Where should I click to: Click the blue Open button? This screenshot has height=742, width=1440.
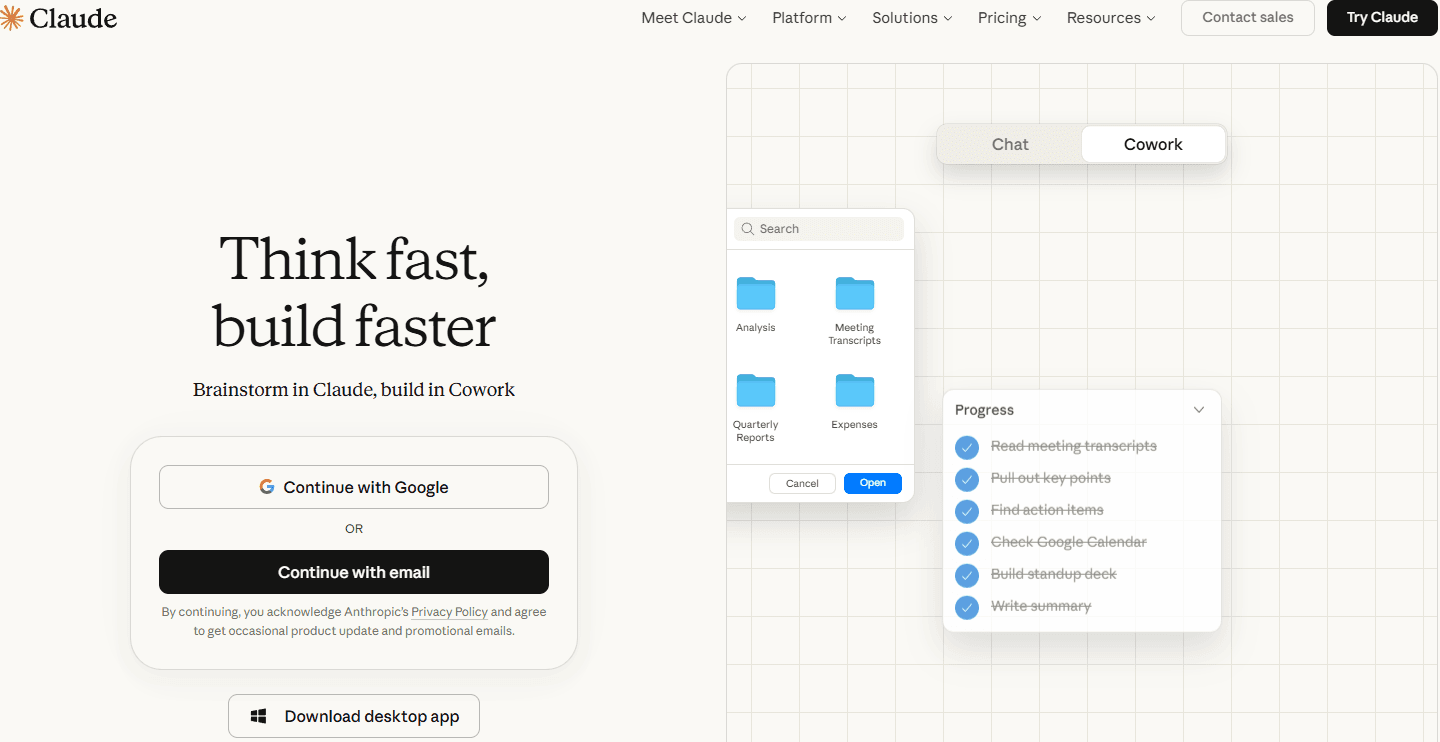[x=872, y=483]
